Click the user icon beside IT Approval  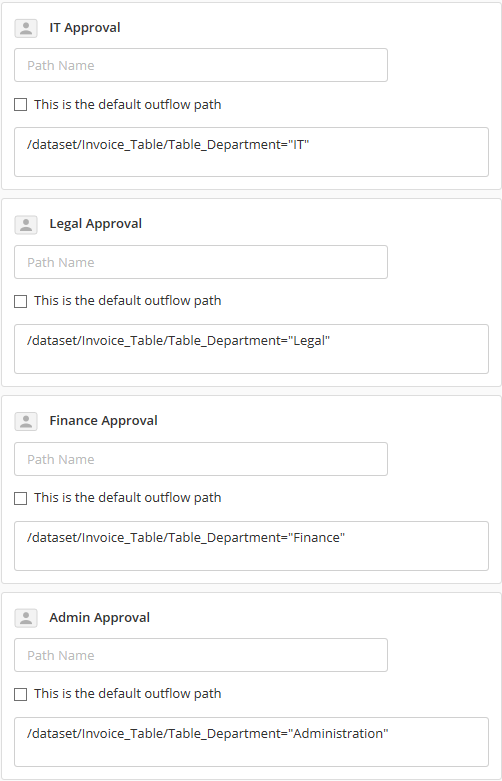click(26, 28)
